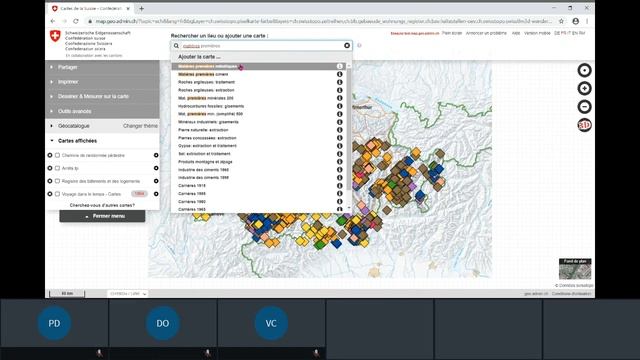Click participant VC avatar in the call strip

(271, 323)
